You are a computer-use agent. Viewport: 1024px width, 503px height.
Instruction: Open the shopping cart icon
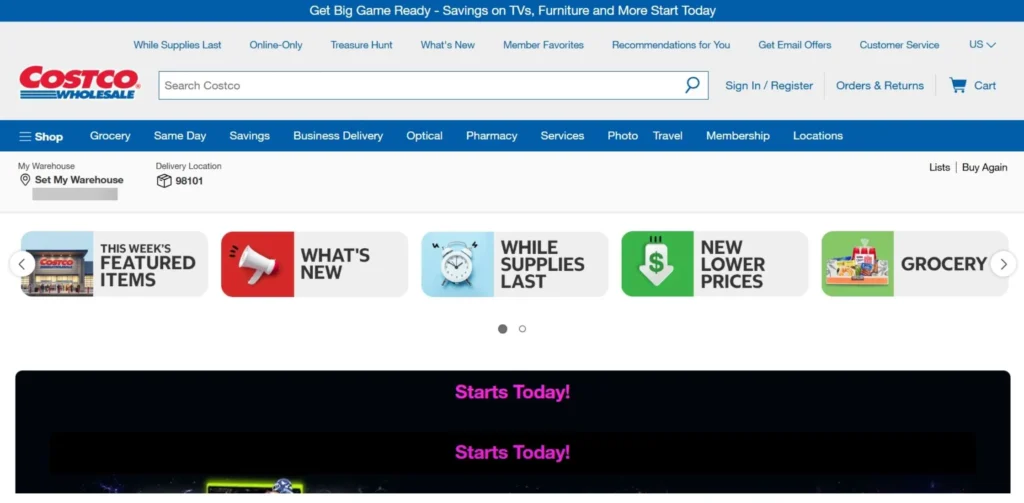tap(958, 85)
